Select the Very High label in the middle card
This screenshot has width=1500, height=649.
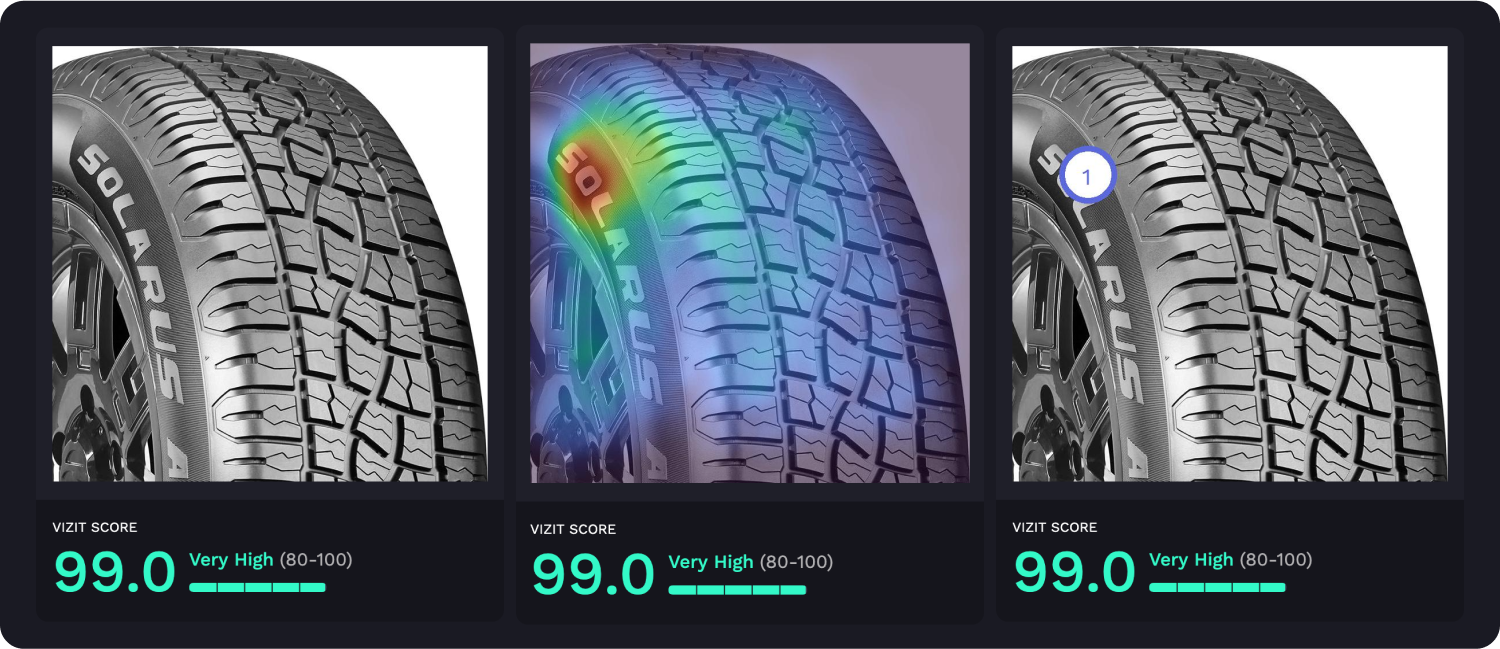(711, 562)
